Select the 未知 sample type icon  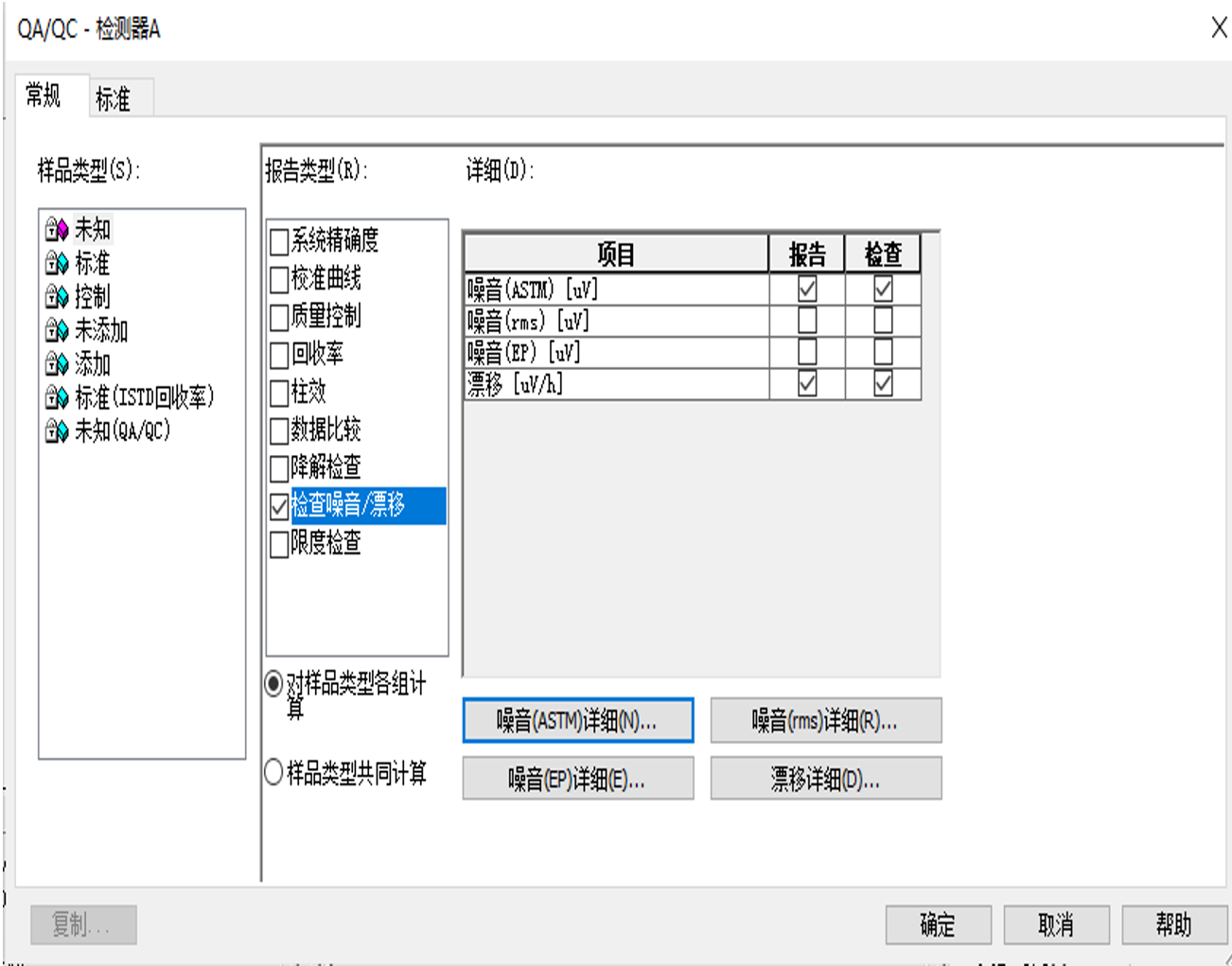point(57,229)
